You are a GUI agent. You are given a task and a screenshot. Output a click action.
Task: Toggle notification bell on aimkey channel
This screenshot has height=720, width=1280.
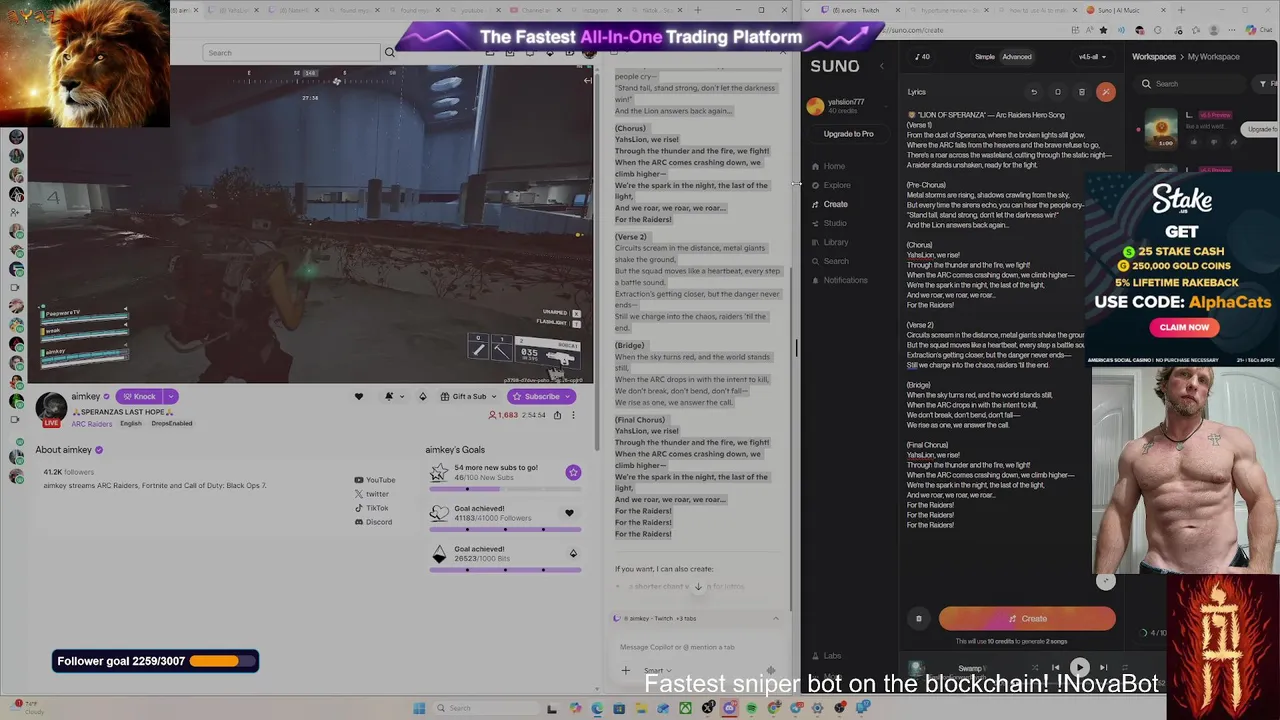coord(389,397)
